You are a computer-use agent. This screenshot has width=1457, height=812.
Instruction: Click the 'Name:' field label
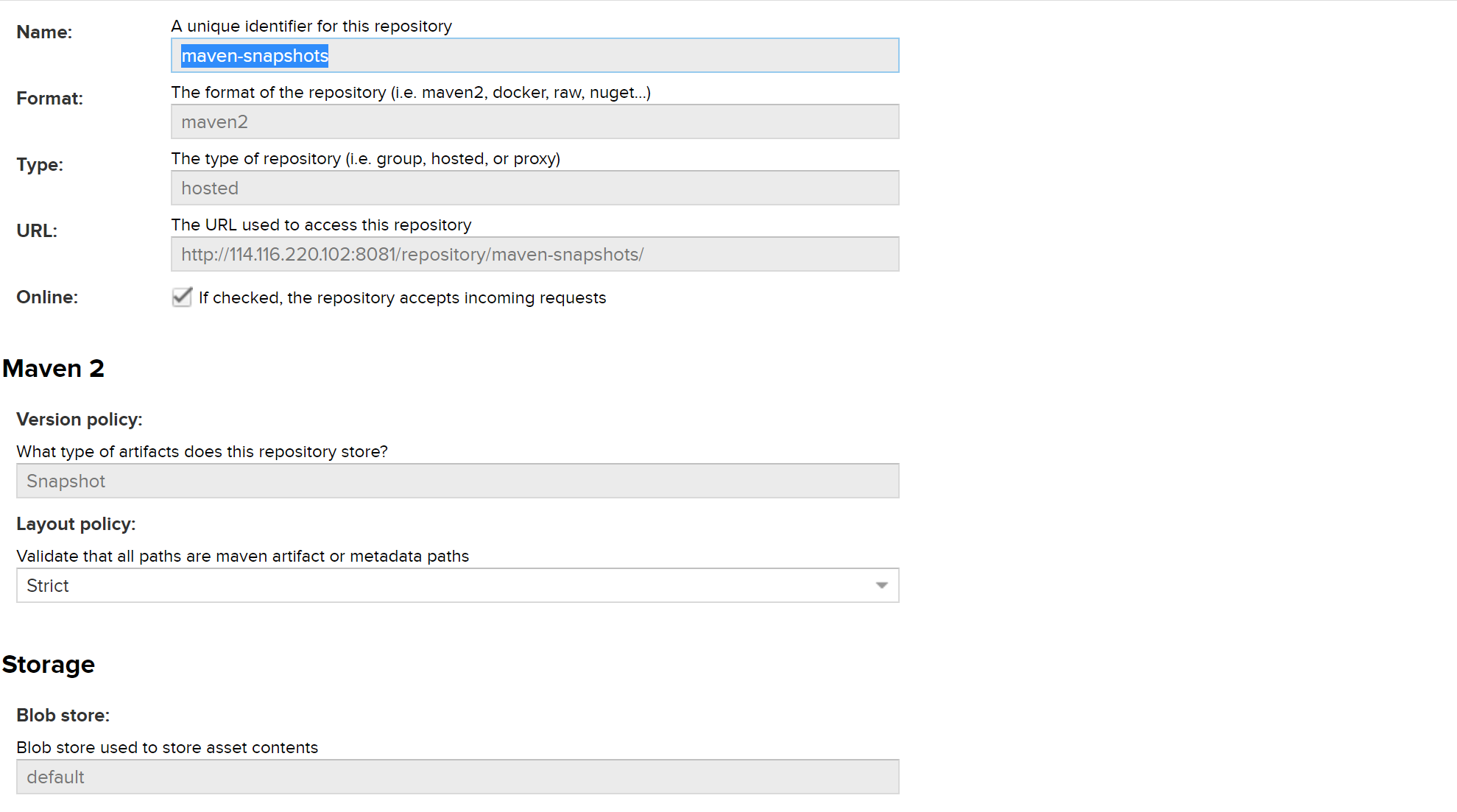(44, 32)
